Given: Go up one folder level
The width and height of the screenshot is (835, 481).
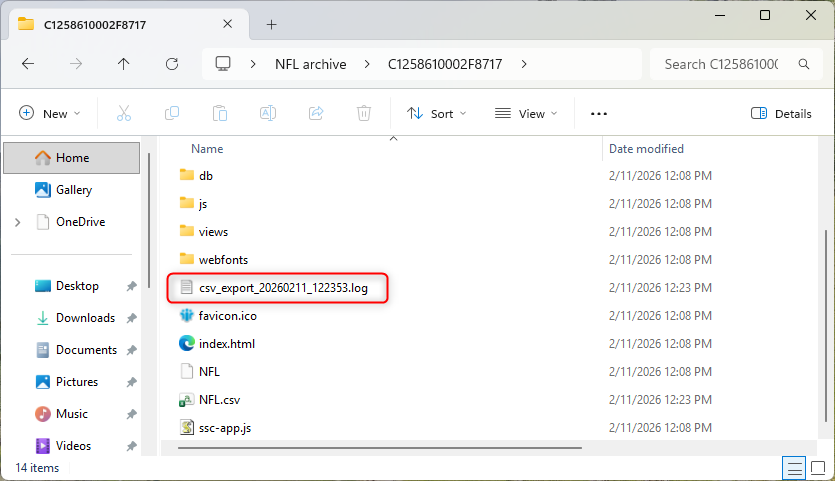Looking at the screenshot, I should pyautogui.click(x=123, y=64).
